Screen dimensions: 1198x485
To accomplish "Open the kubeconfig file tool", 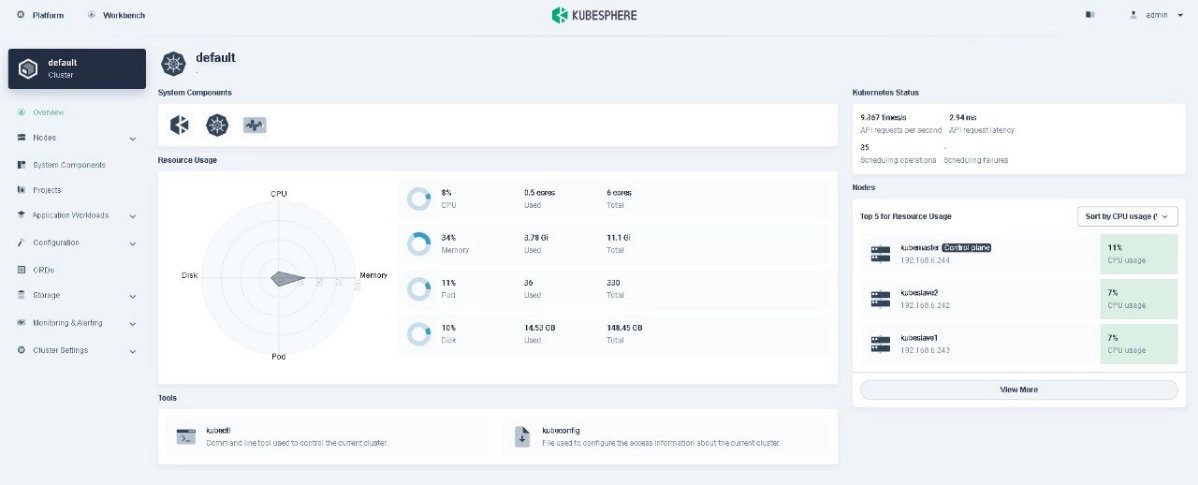I will tap(666, 437).
